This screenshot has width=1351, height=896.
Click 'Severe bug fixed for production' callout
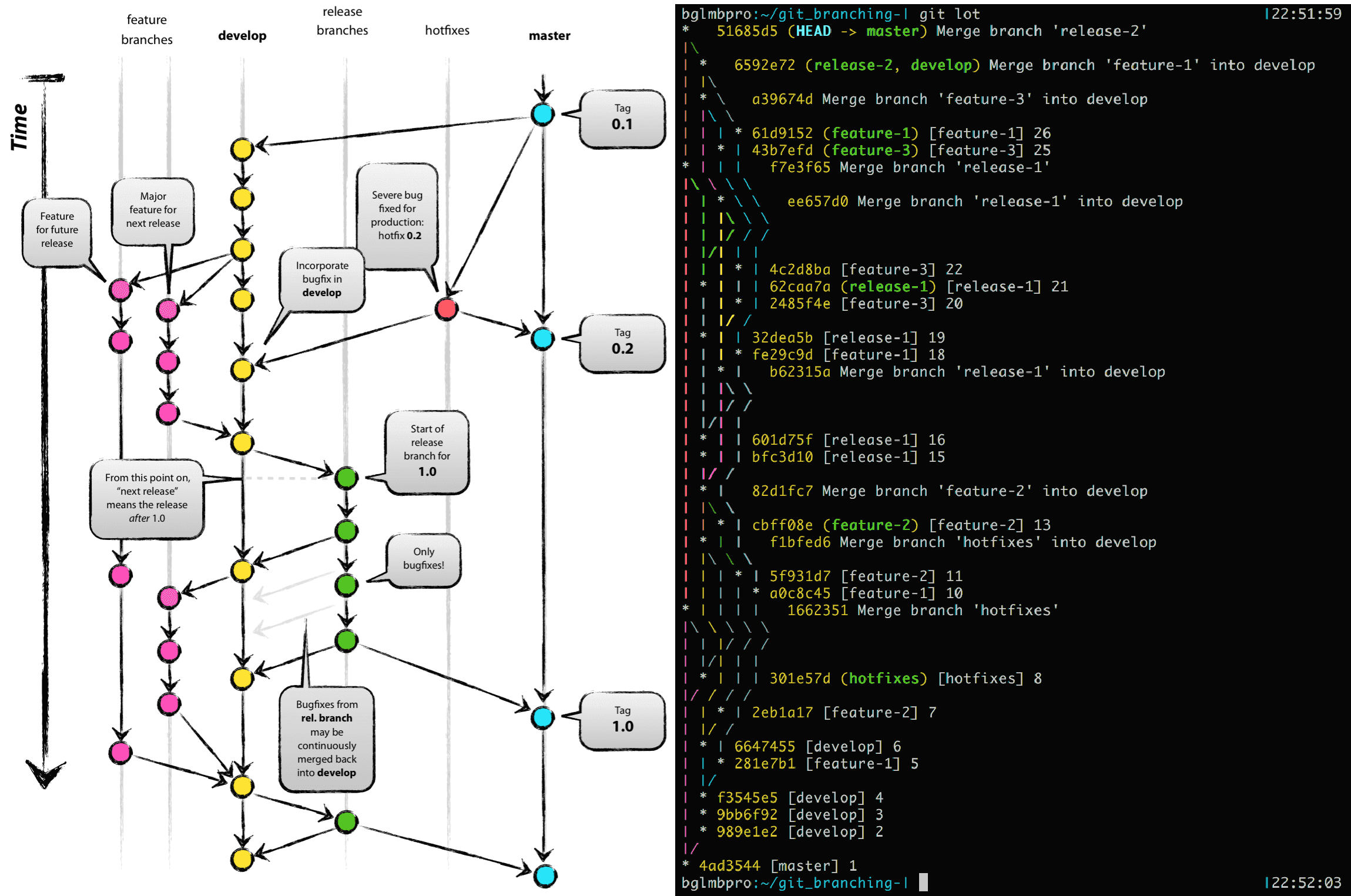point(398,216)
